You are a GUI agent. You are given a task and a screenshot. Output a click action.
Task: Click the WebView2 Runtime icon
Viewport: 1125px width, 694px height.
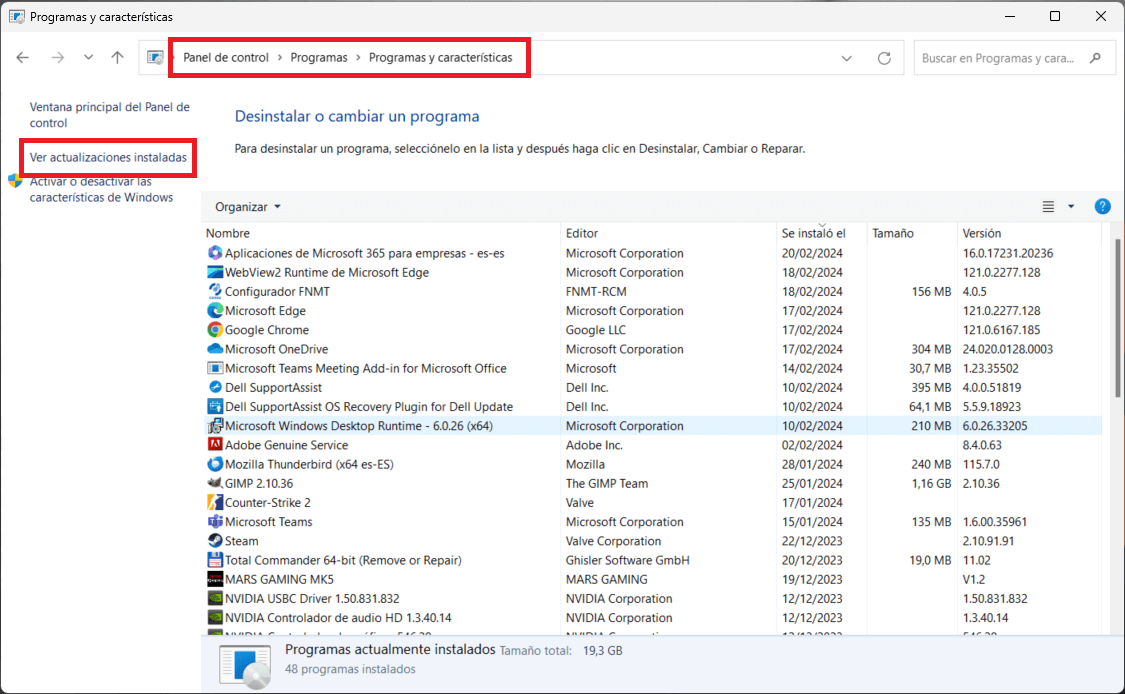point(215,272)
